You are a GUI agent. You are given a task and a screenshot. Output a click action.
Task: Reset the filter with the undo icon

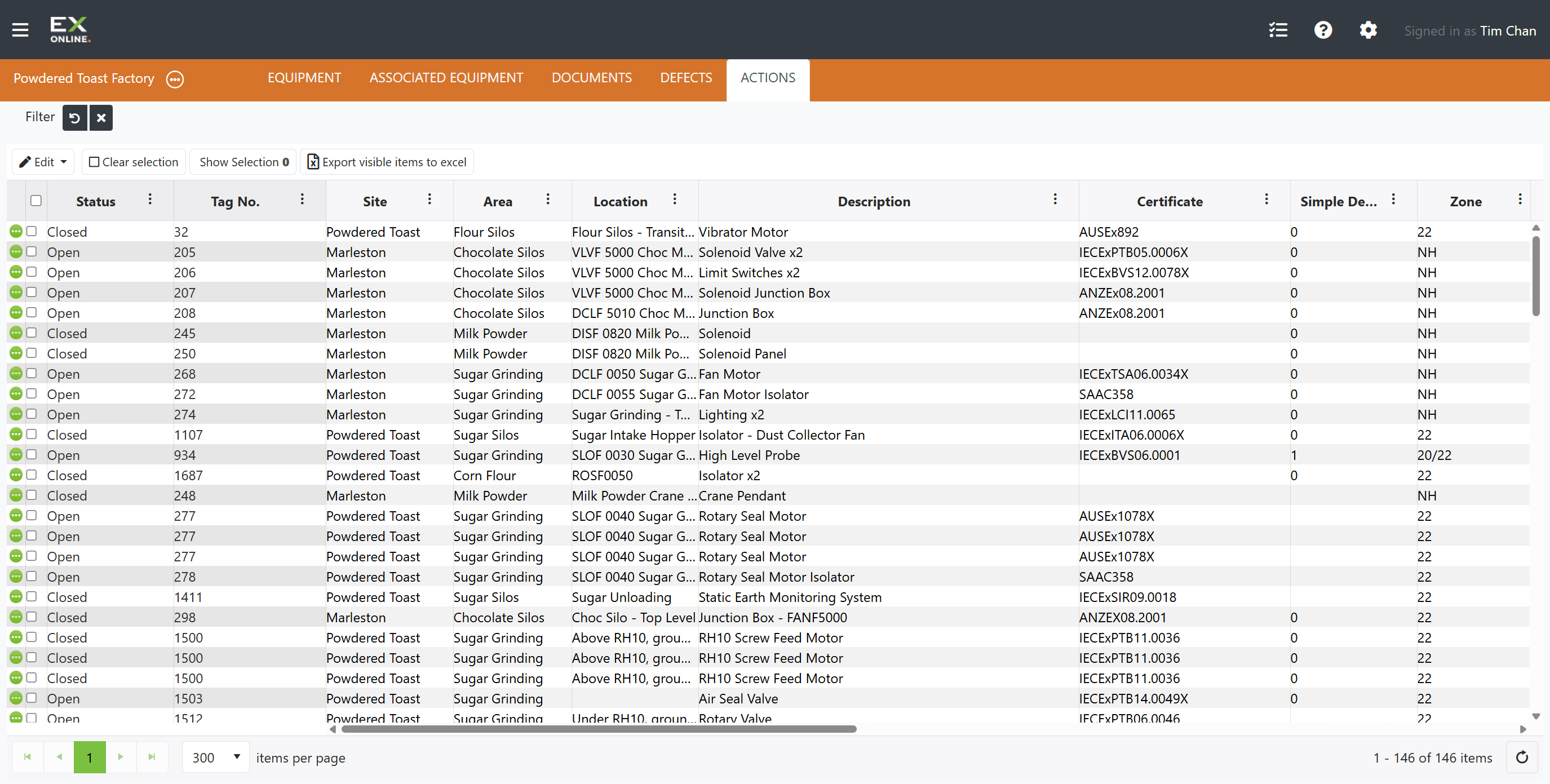pyautogui.click(x=74, y=117)
